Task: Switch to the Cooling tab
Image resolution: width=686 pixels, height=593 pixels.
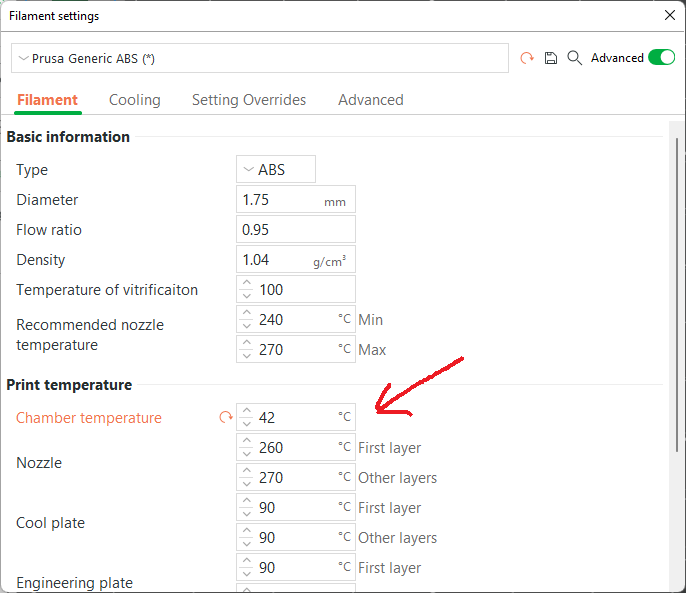Action: (134, 100)
